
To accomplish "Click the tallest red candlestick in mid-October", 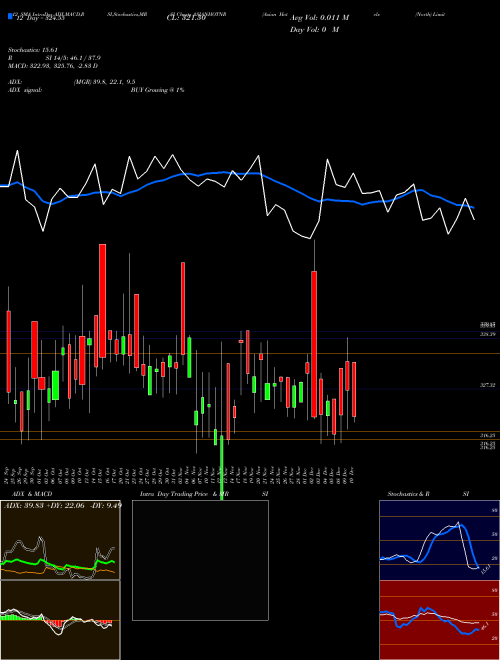I will (x=102, y=301).
